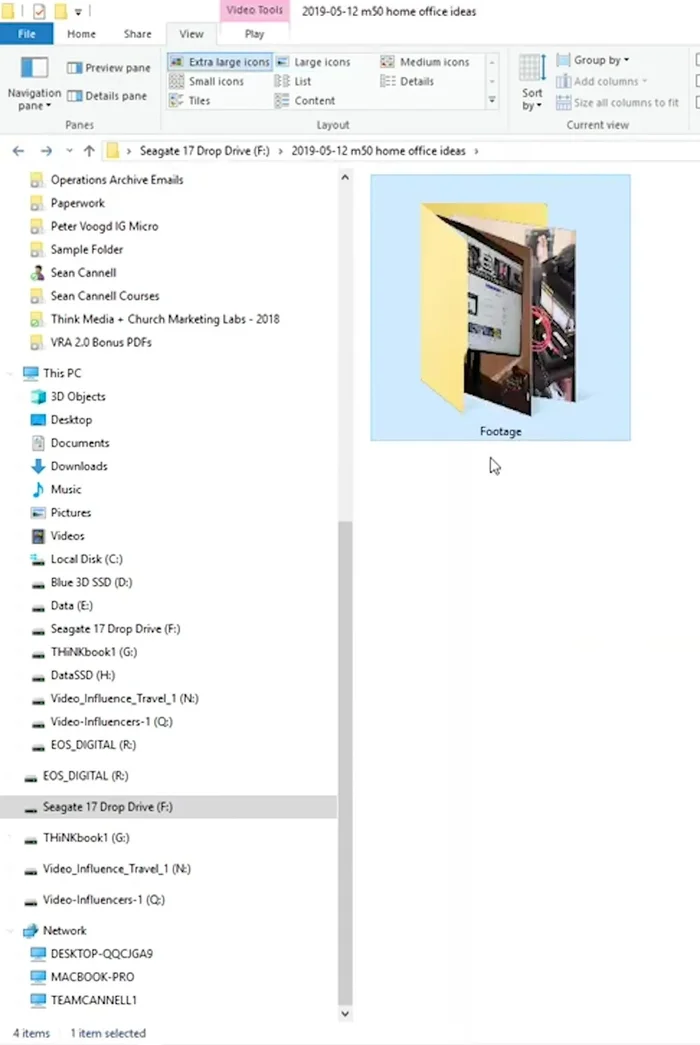Viewport: 700px width, 1045px height.
Task: Select Data (E:) drive
Action: tap(71, 606)
